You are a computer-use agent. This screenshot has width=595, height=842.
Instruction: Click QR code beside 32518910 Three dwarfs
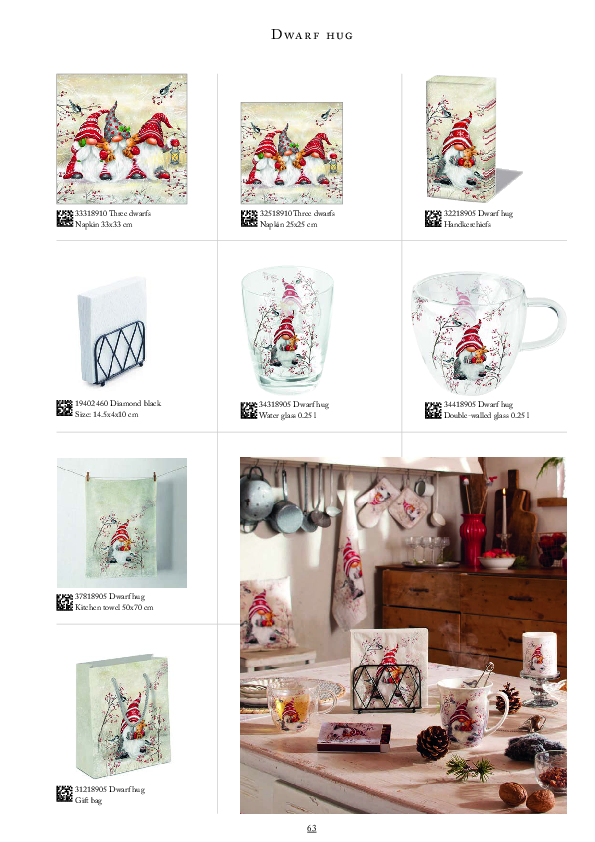249,219
